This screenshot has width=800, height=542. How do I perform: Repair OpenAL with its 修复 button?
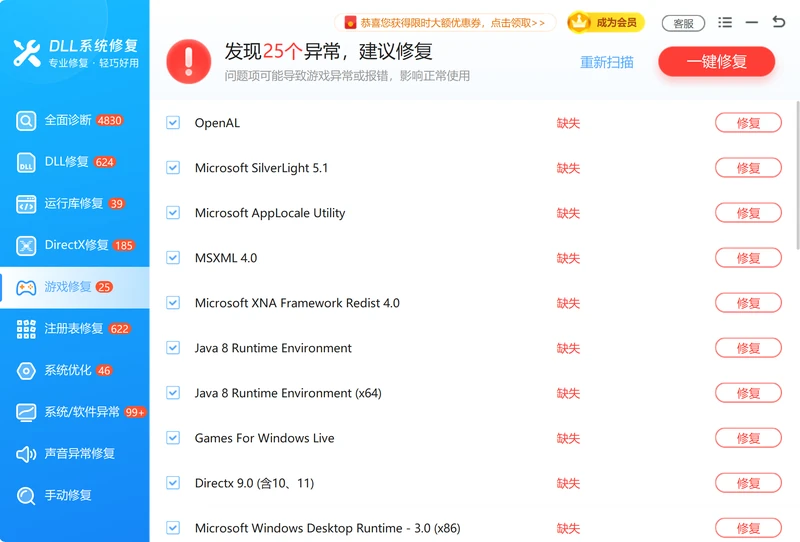(x=748, y=122)
